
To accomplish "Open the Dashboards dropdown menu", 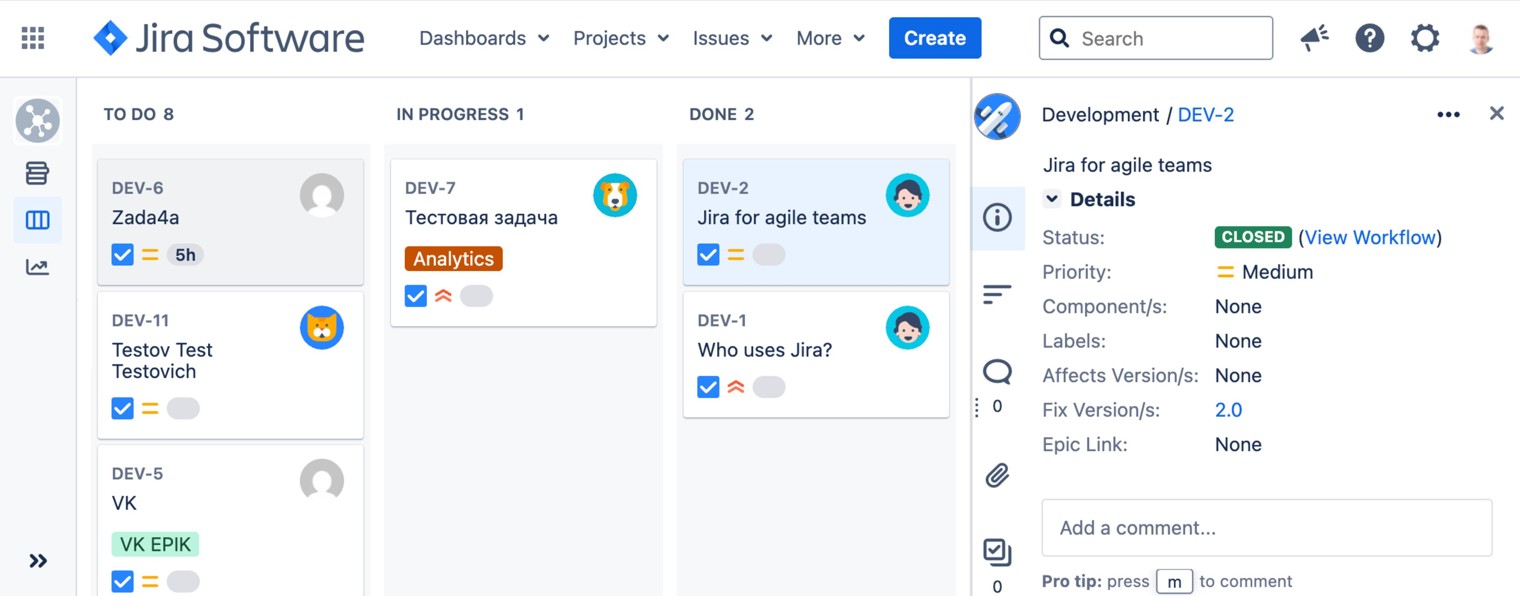I will 484,38.
